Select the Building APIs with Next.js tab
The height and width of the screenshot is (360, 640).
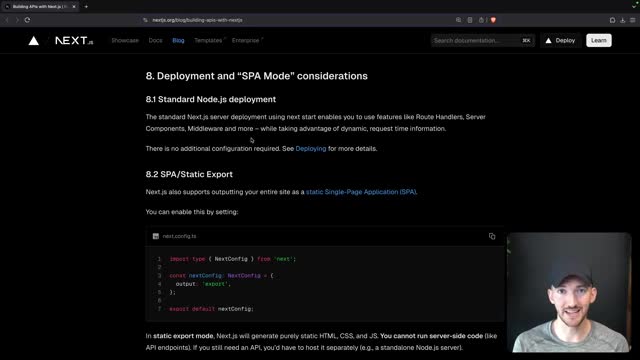39,7
